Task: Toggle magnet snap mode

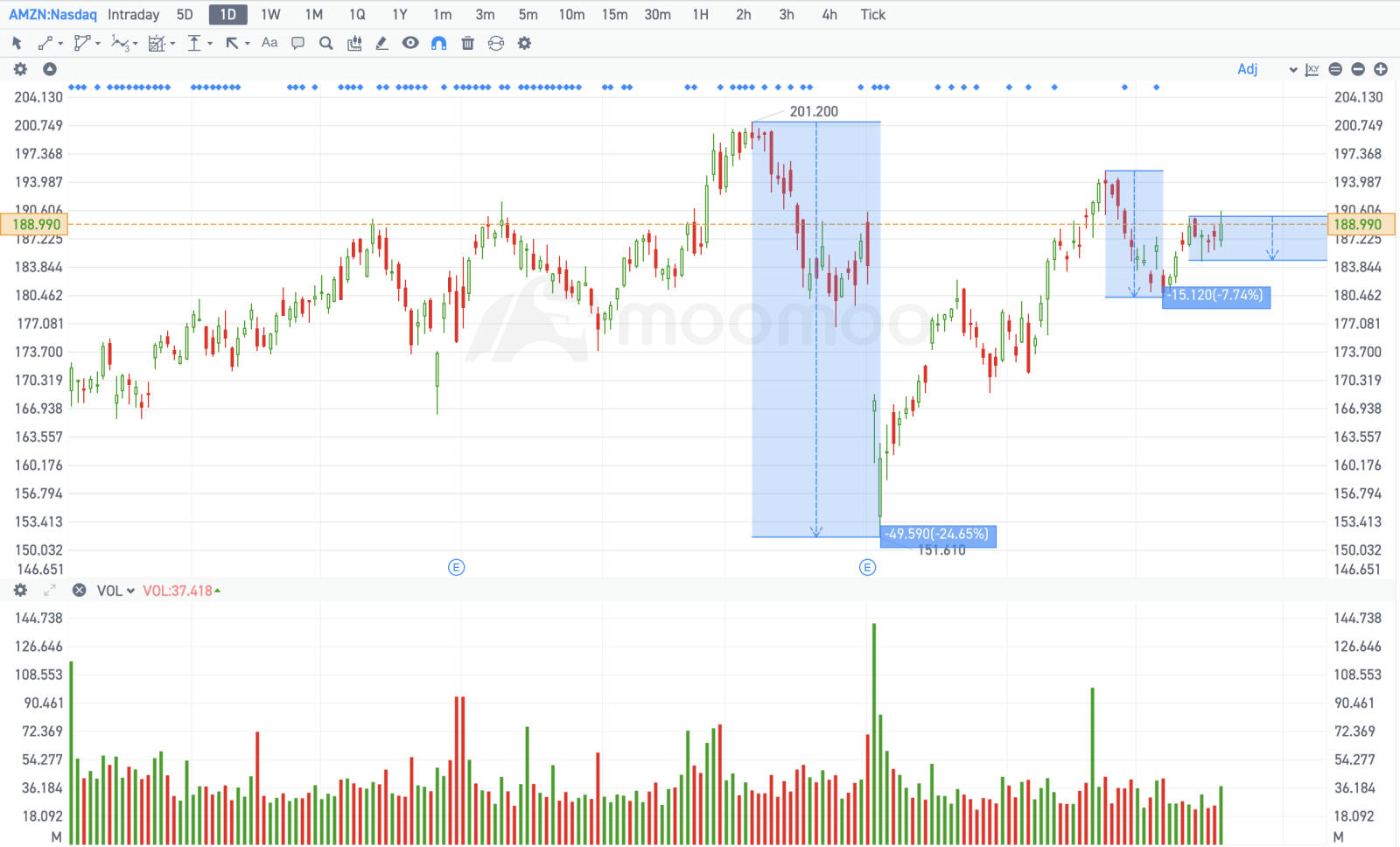Action: tap(439, 43)
